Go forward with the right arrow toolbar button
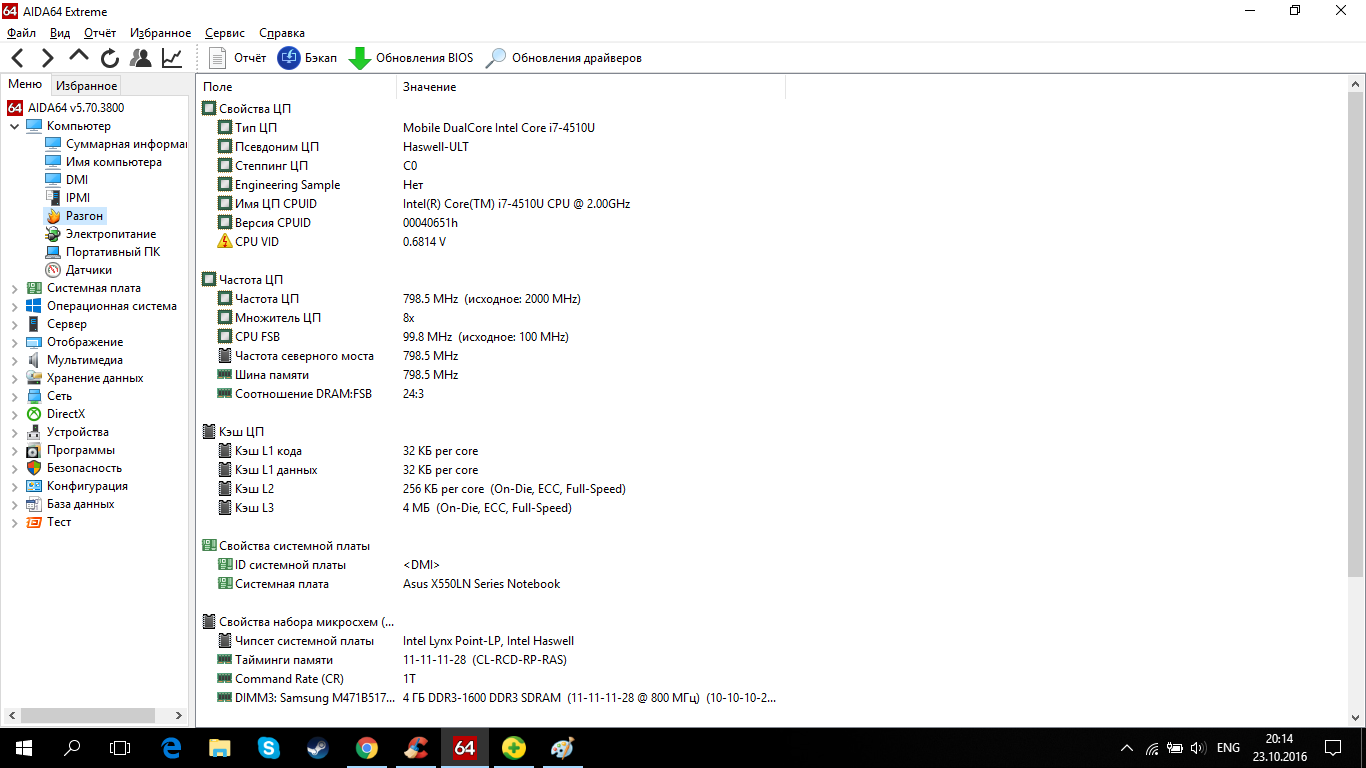Viewport: 1366px width, 768px height. pos(48,58)
